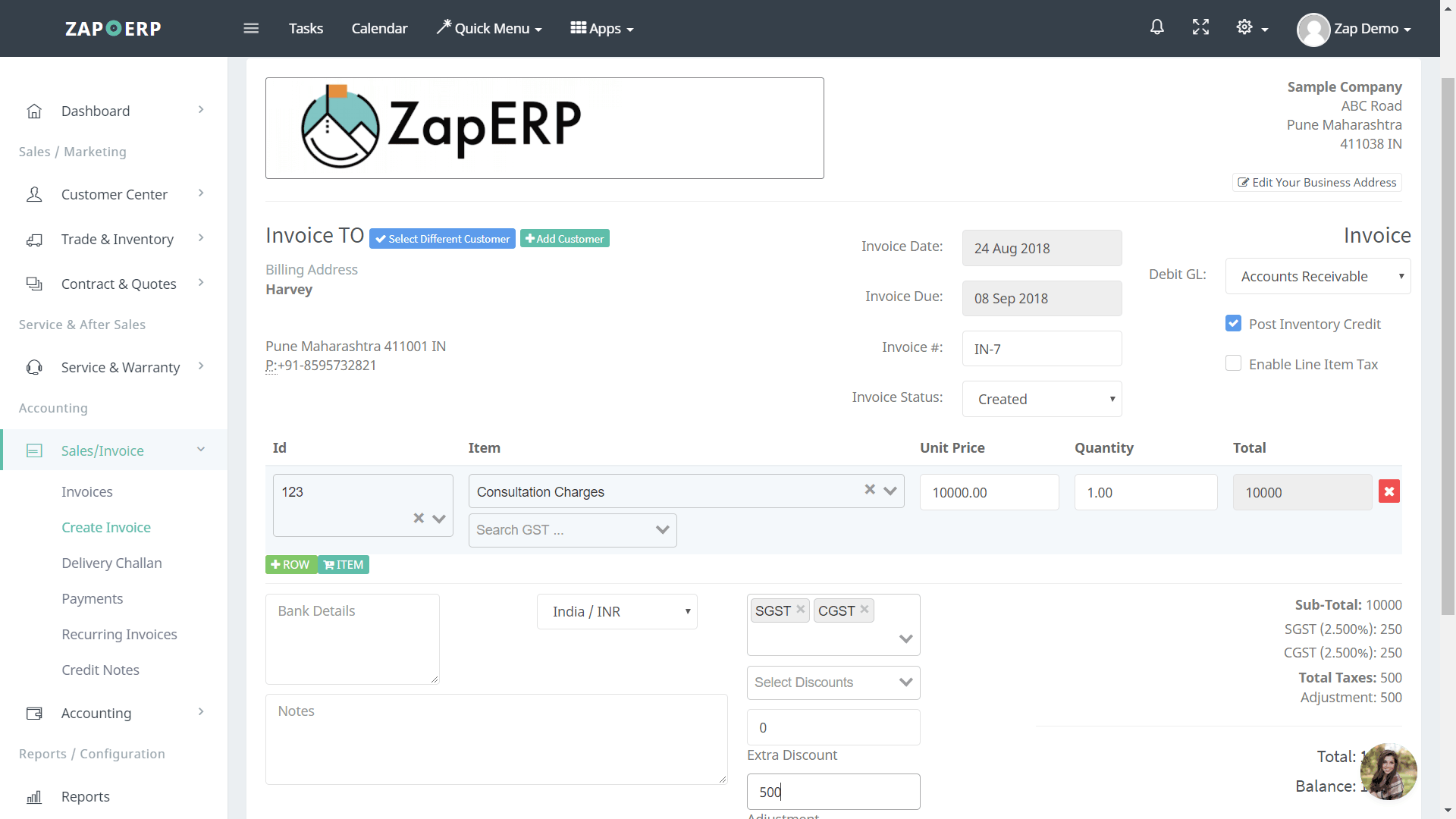The height and width of the screenshot is (819, 1456).
Task: Open the Tasks menu item
Action: tap(306, 28)
